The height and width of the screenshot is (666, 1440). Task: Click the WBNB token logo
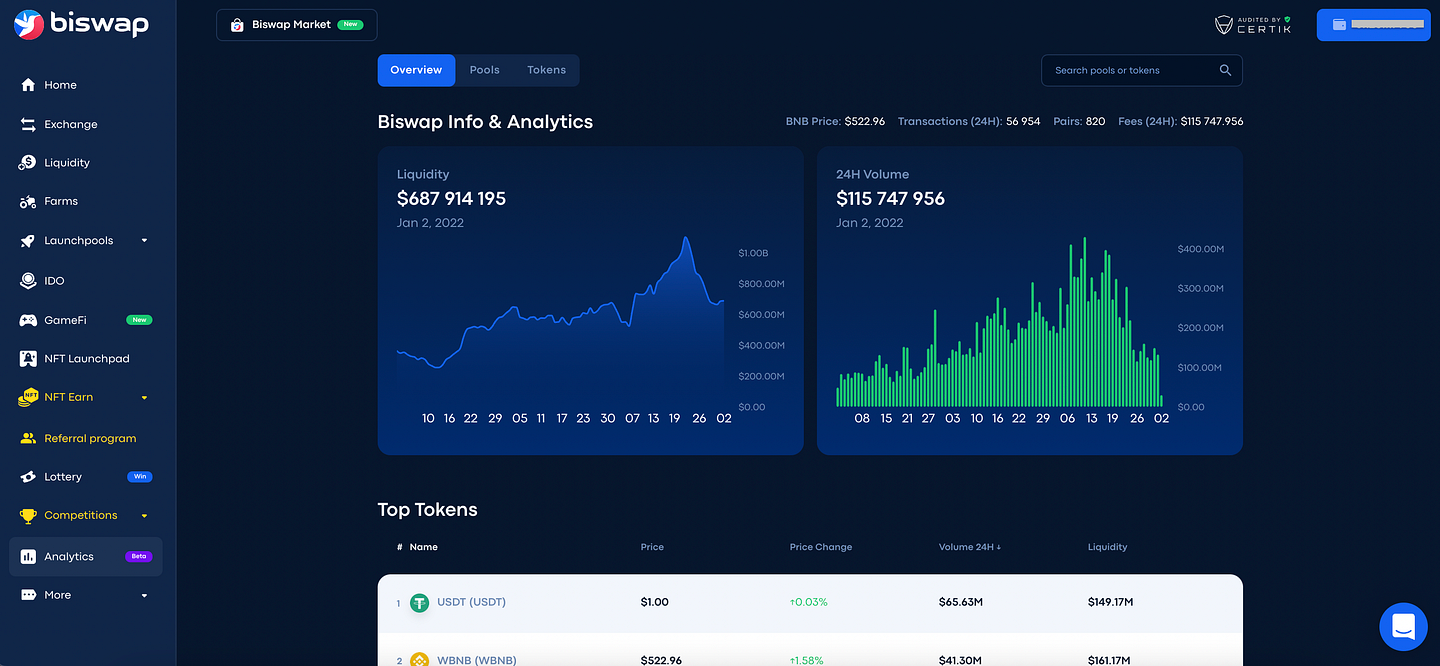point(419,660)
